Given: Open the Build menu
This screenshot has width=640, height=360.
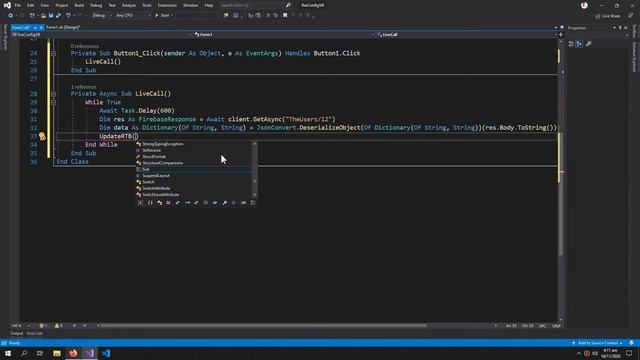Looking at the screenshot, I should pyautogui.click(x=79, y=5).
